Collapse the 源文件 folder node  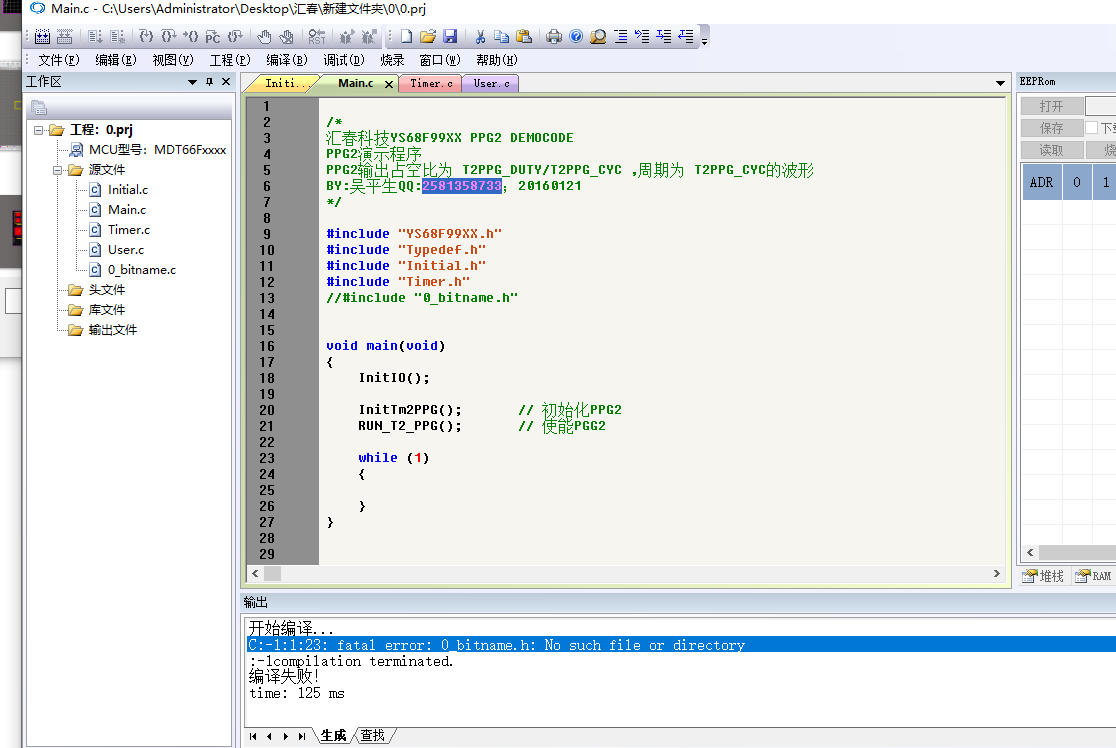pos(57,170)
